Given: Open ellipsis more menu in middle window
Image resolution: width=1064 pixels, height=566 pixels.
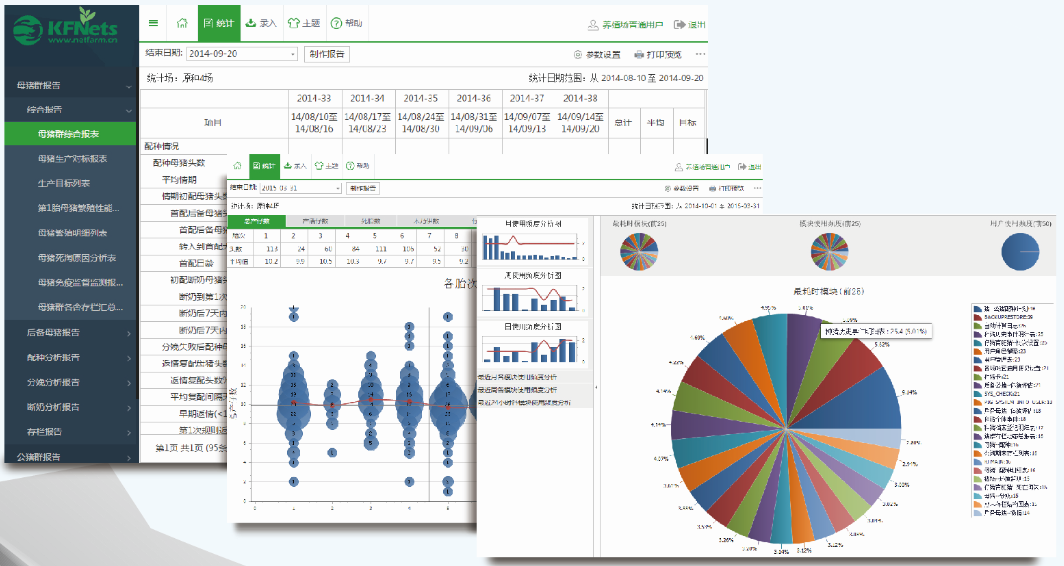Looking at the screenshot, I should point(757,189).
